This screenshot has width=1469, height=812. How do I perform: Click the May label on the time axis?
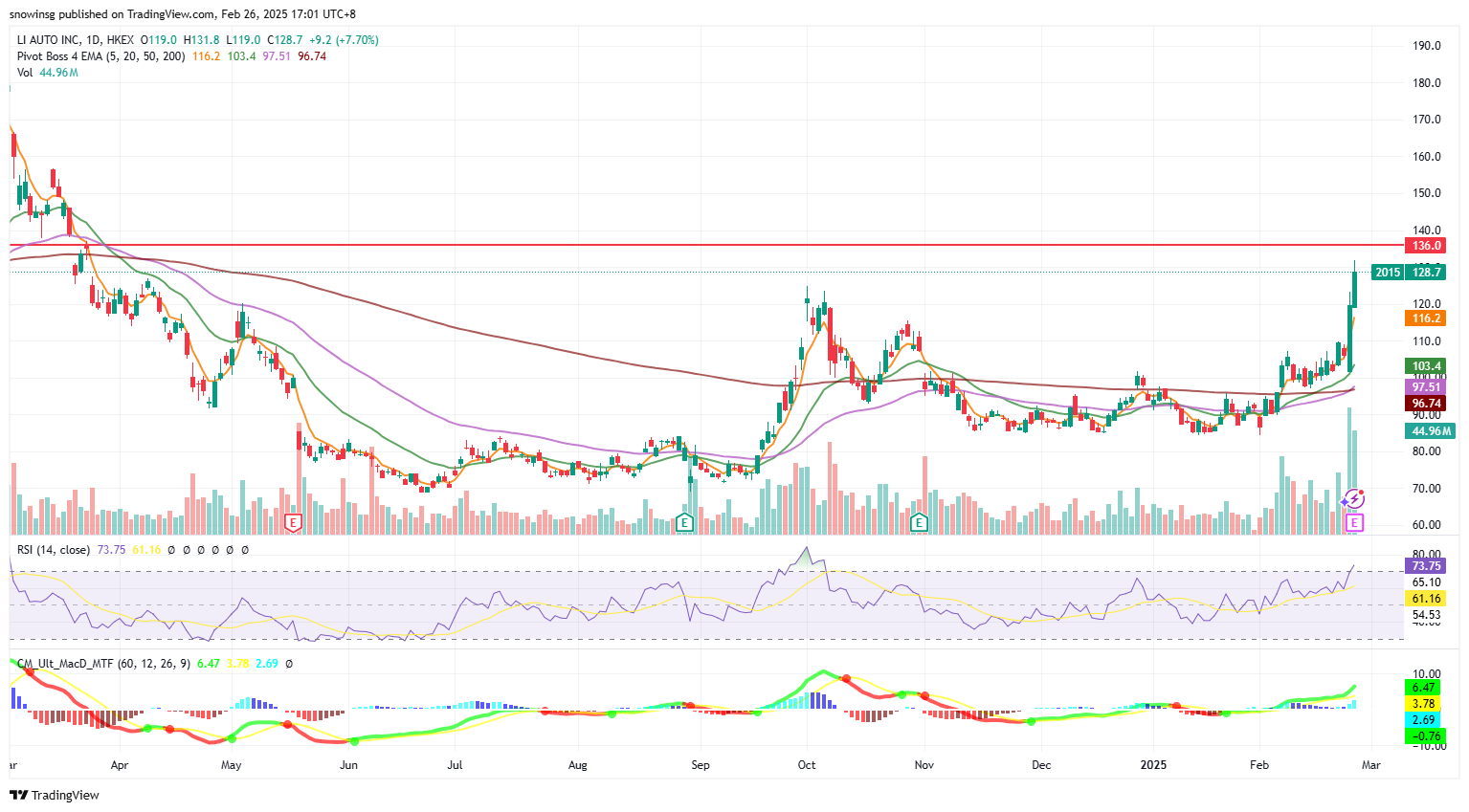click(231, 765)
